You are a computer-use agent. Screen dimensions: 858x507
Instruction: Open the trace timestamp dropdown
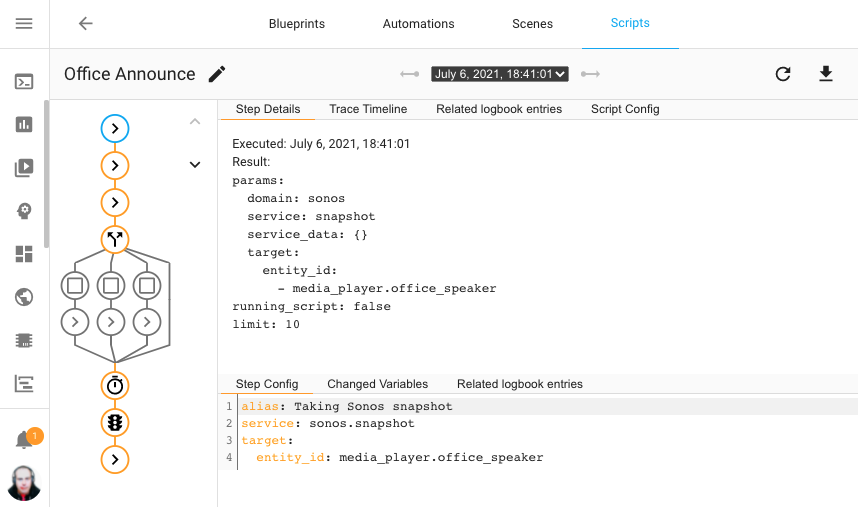pos(500,74)
